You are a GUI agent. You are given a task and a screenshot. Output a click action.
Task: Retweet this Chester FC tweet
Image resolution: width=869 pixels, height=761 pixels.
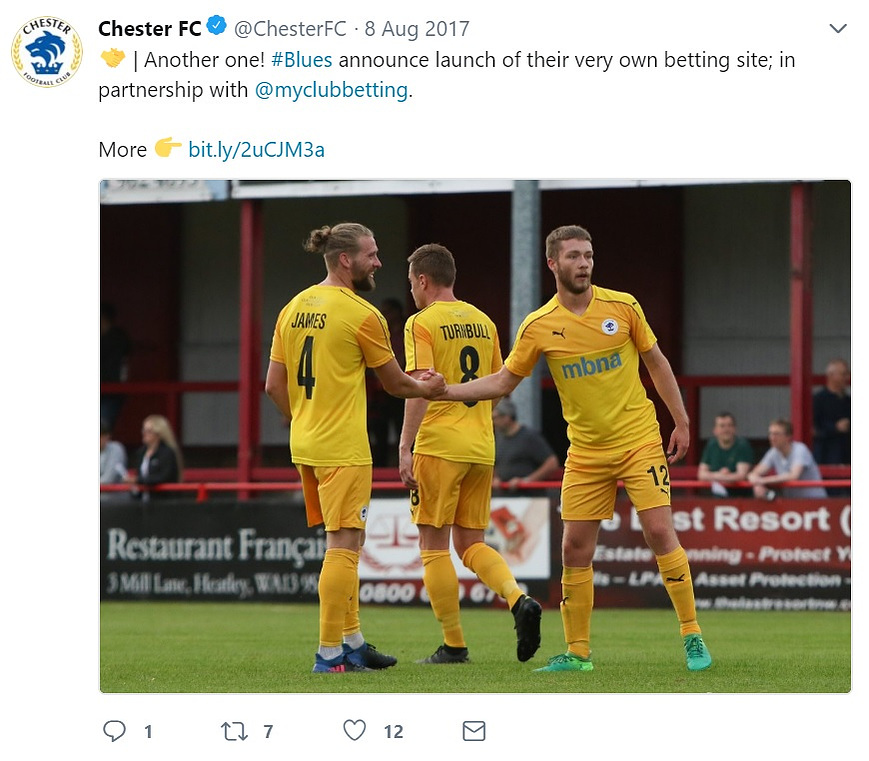click(234, 731)
